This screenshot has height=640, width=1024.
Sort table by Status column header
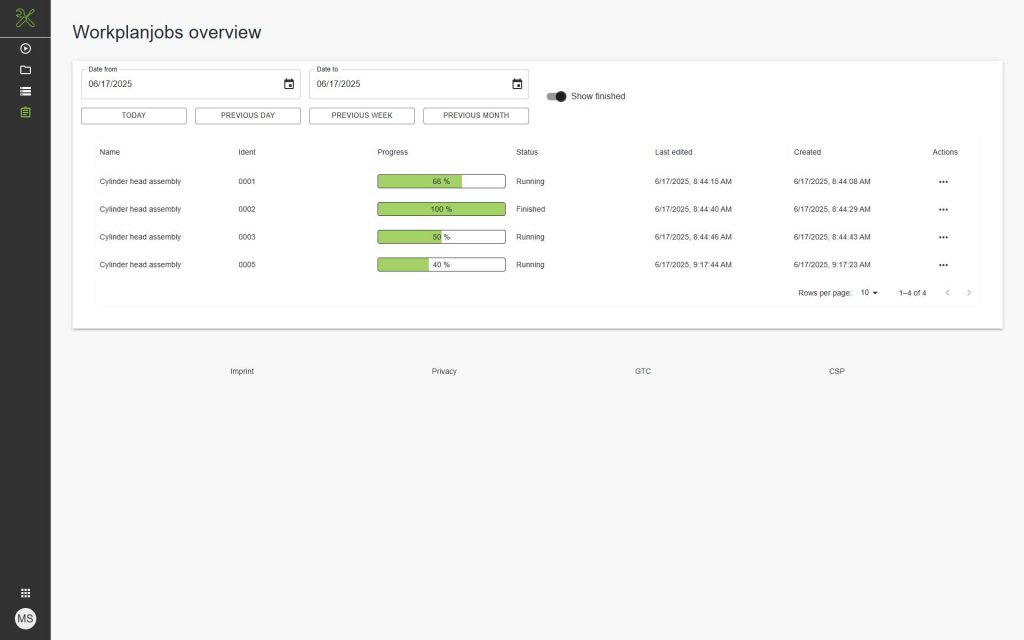tap(527, 152)
